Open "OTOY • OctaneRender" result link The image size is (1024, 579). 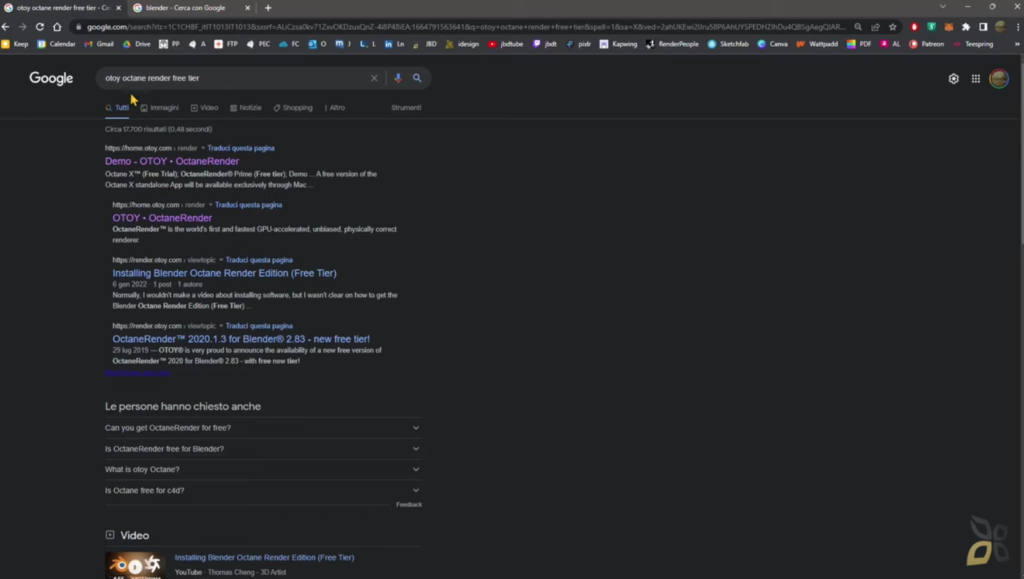coord(162,218)
